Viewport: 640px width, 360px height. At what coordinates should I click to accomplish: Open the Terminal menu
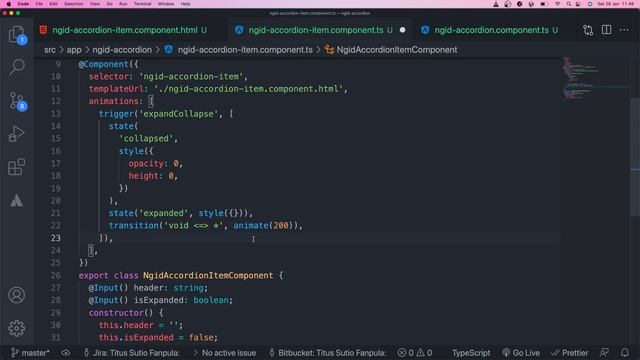(x=142, y=4)
